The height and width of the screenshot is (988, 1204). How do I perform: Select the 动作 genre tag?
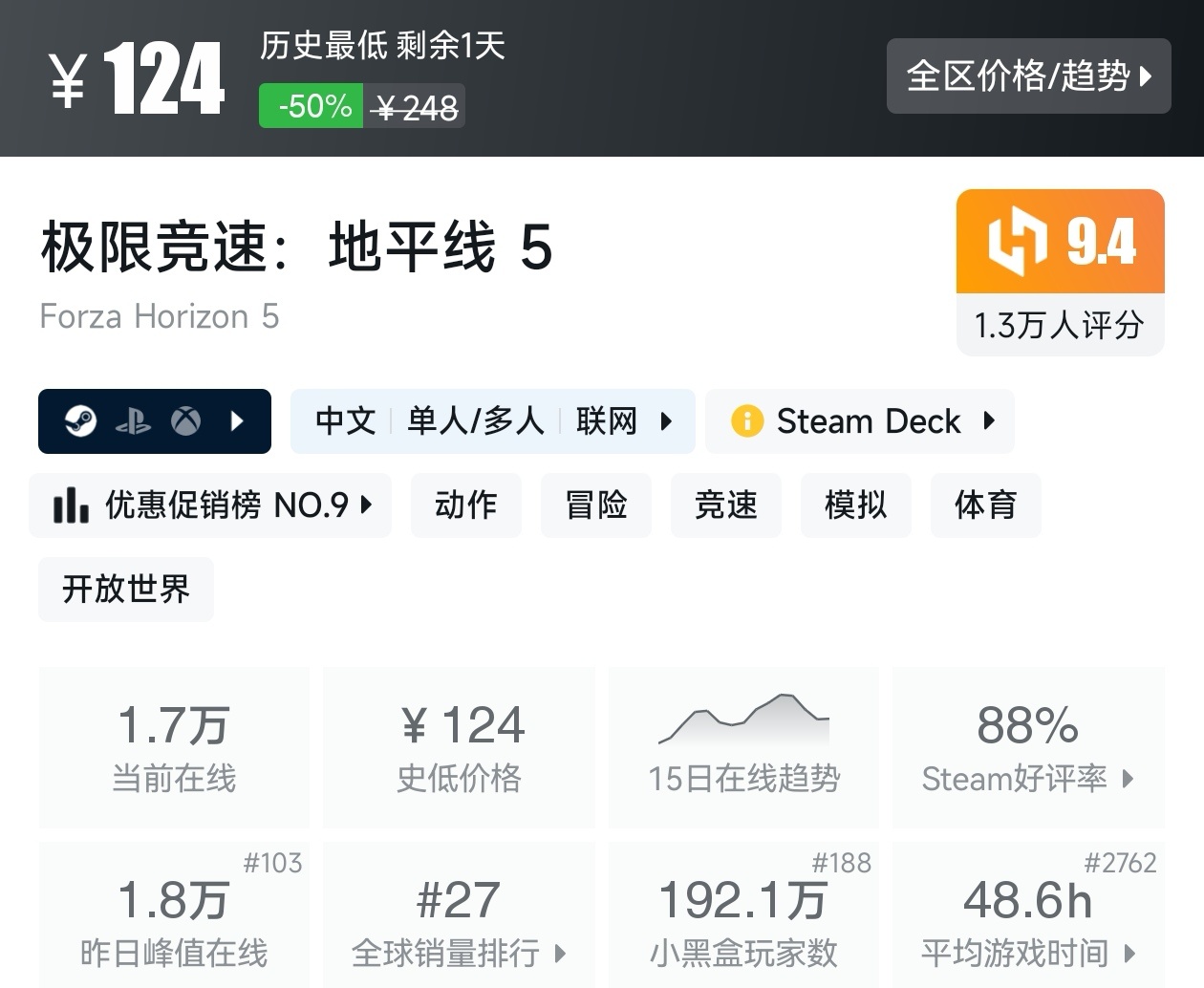pos(466,505)
